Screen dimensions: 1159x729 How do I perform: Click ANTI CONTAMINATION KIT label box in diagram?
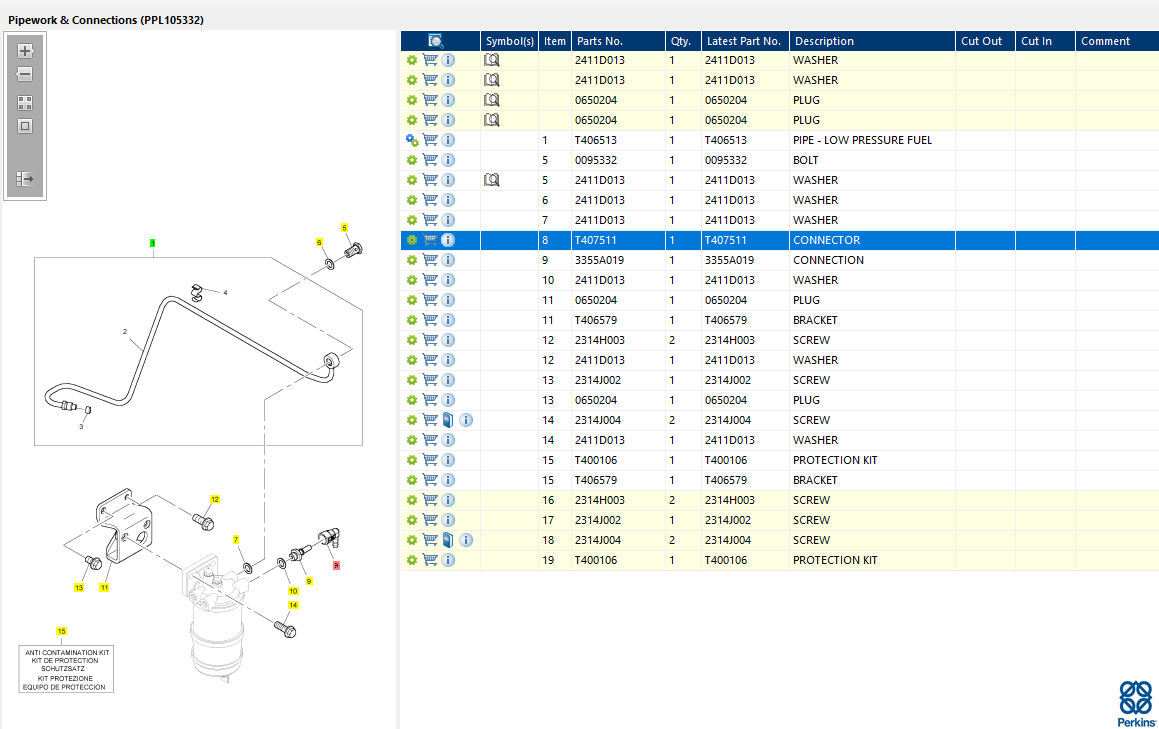pos(66,669)
